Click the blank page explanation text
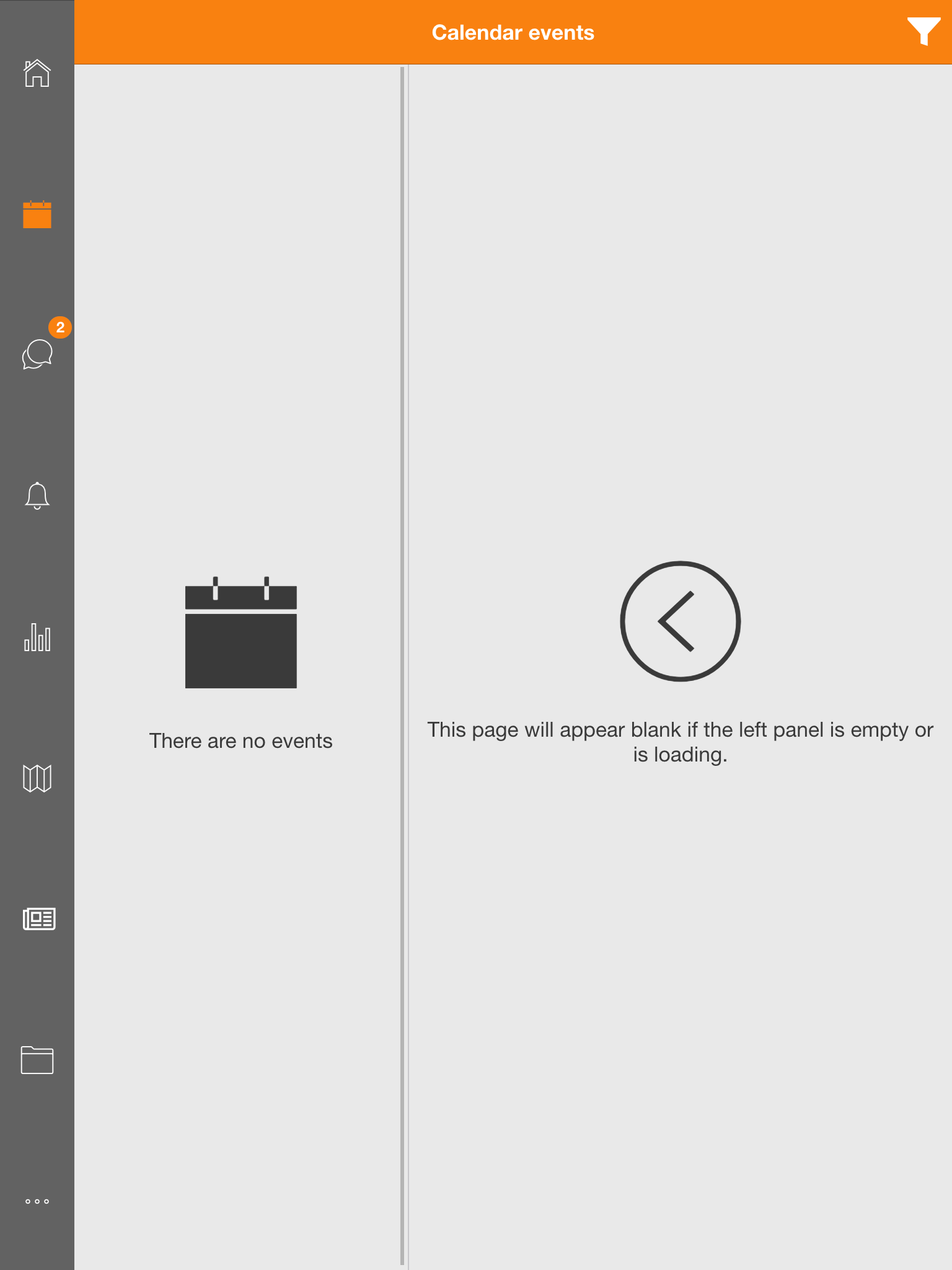This screenshot has width=952, height=1270. tap(681, 742)
